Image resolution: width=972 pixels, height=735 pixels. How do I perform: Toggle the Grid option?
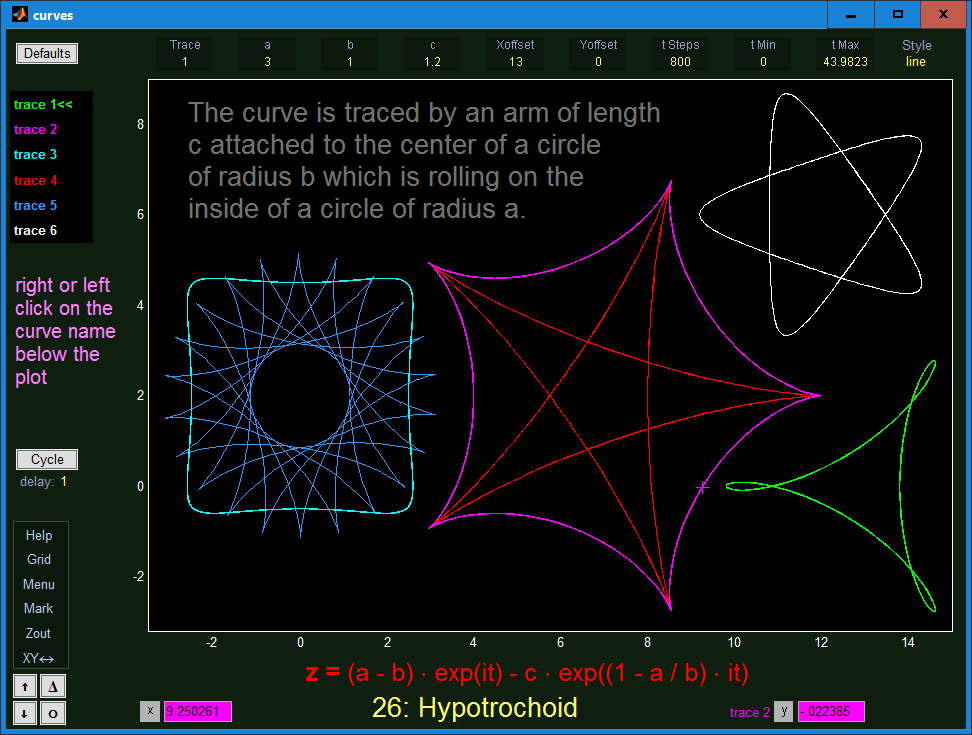[x=38, y=559]
